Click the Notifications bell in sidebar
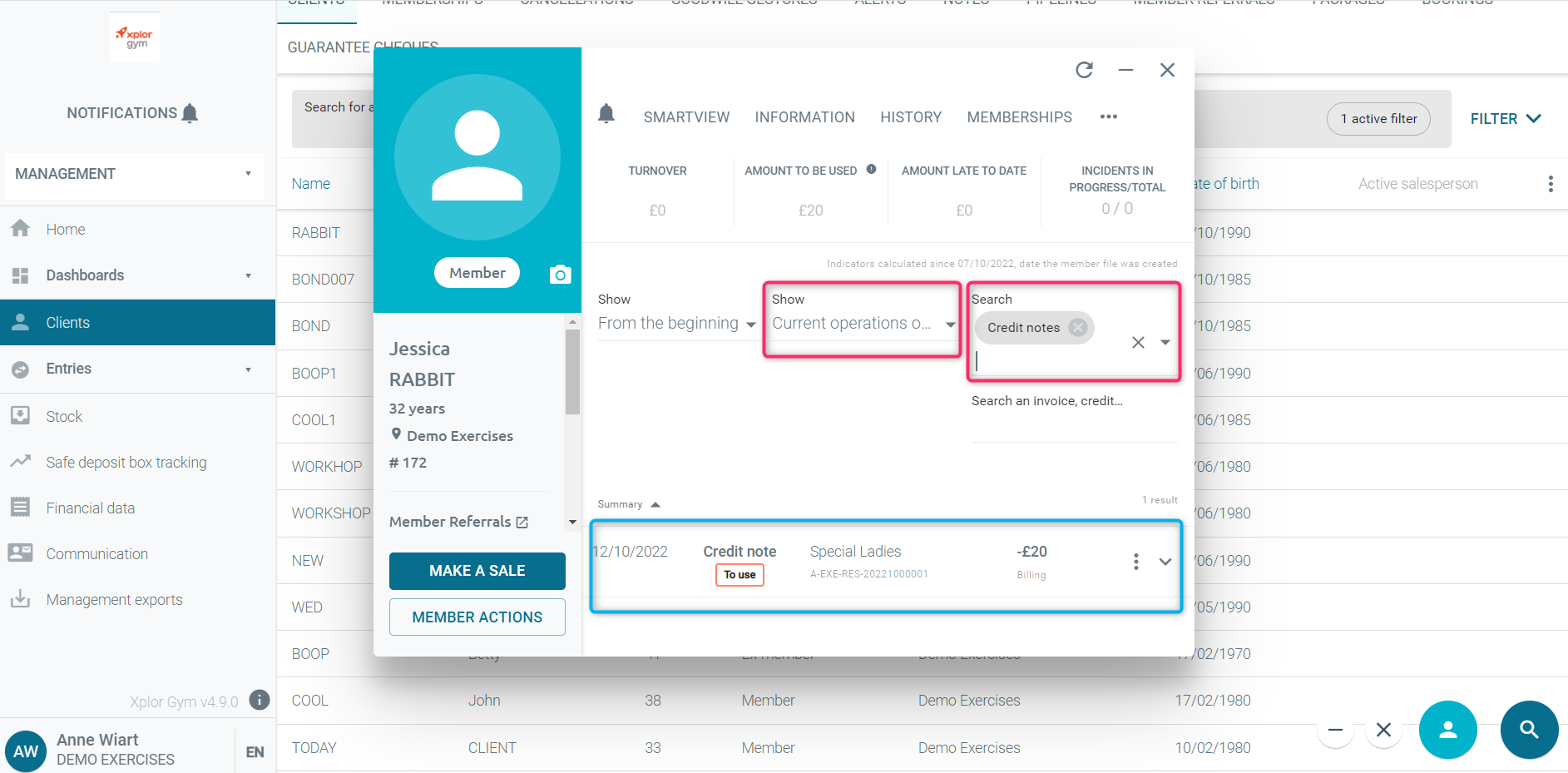1568x773 pixels. point(190,113)
